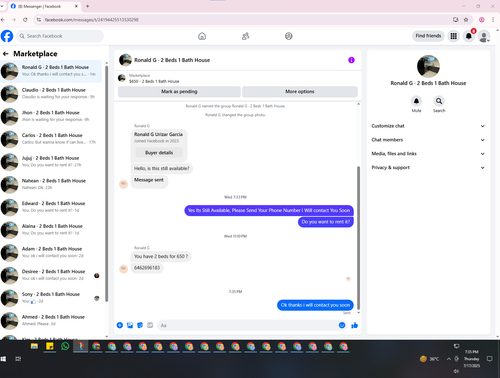
Task: Click the 'Ok thanks i will contact you soon' message
Action: tap(315, 305)
